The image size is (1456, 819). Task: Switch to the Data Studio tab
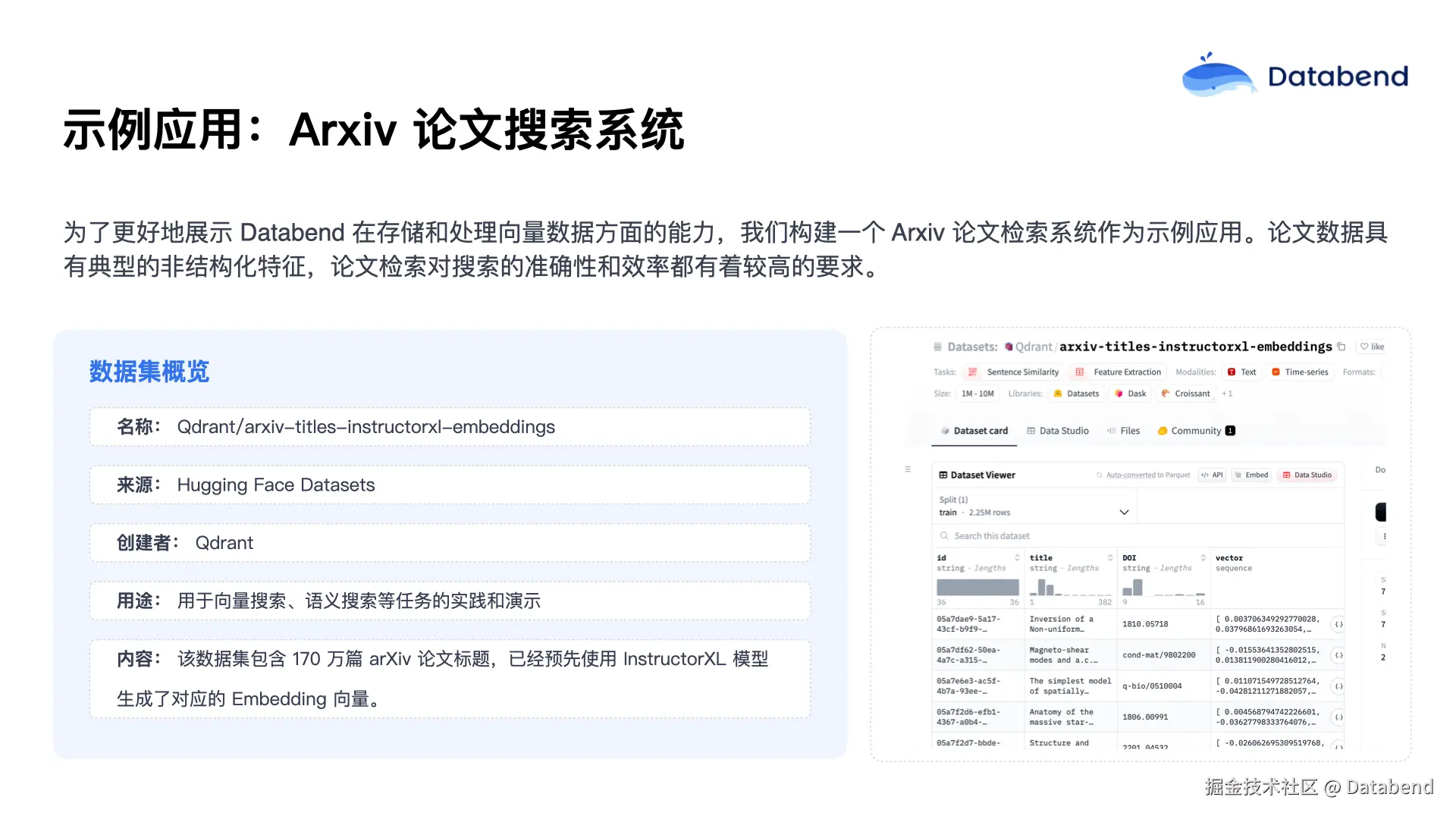point(1057,431)
